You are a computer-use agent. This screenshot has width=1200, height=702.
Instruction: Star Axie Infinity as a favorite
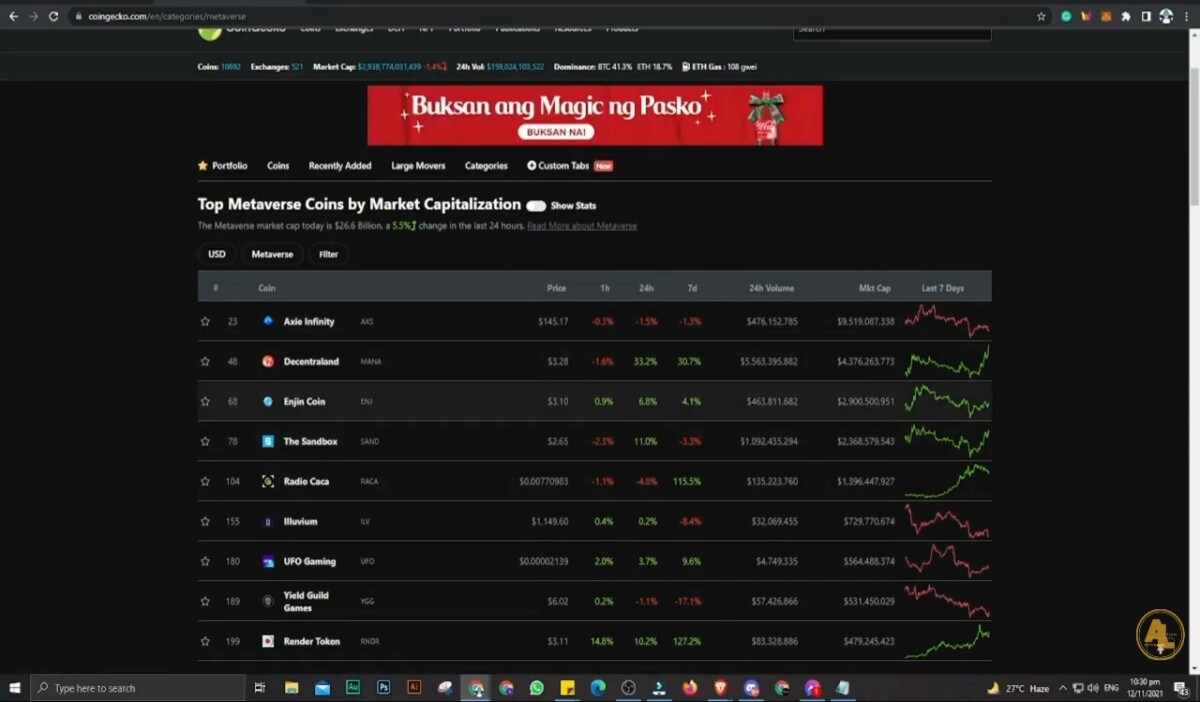205,321
